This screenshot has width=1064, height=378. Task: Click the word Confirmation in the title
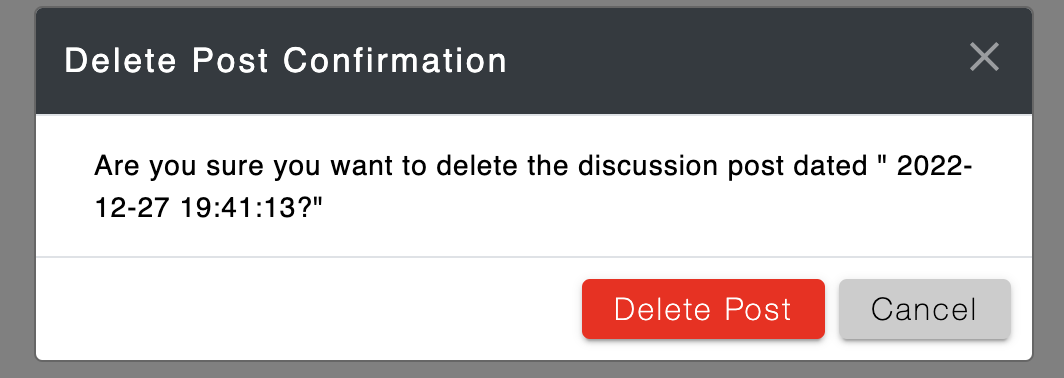[395, 60]
